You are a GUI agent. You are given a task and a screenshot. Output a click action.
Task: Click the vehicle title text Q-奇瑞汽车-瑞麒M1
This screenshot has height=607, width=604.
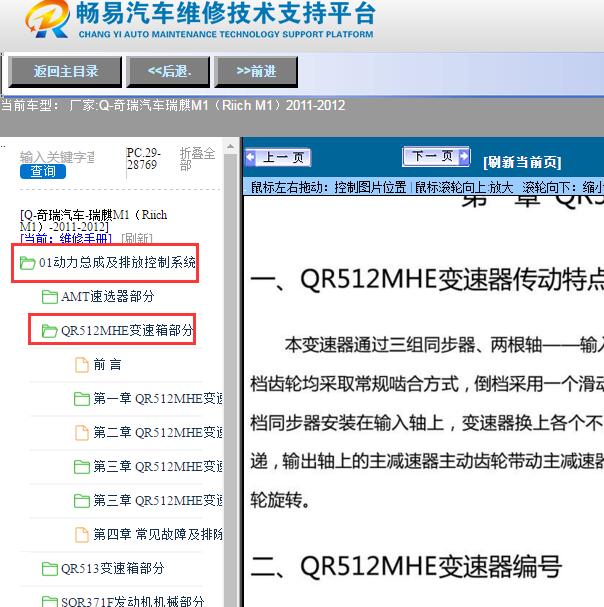point(93,220)
